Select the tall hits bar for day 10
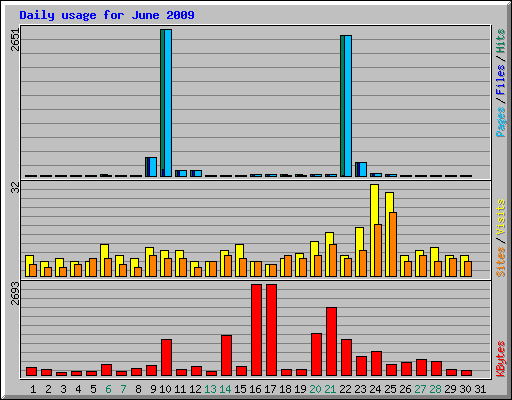Image resolution: width=512 pixels, height=400 pixels. point(166,103)
